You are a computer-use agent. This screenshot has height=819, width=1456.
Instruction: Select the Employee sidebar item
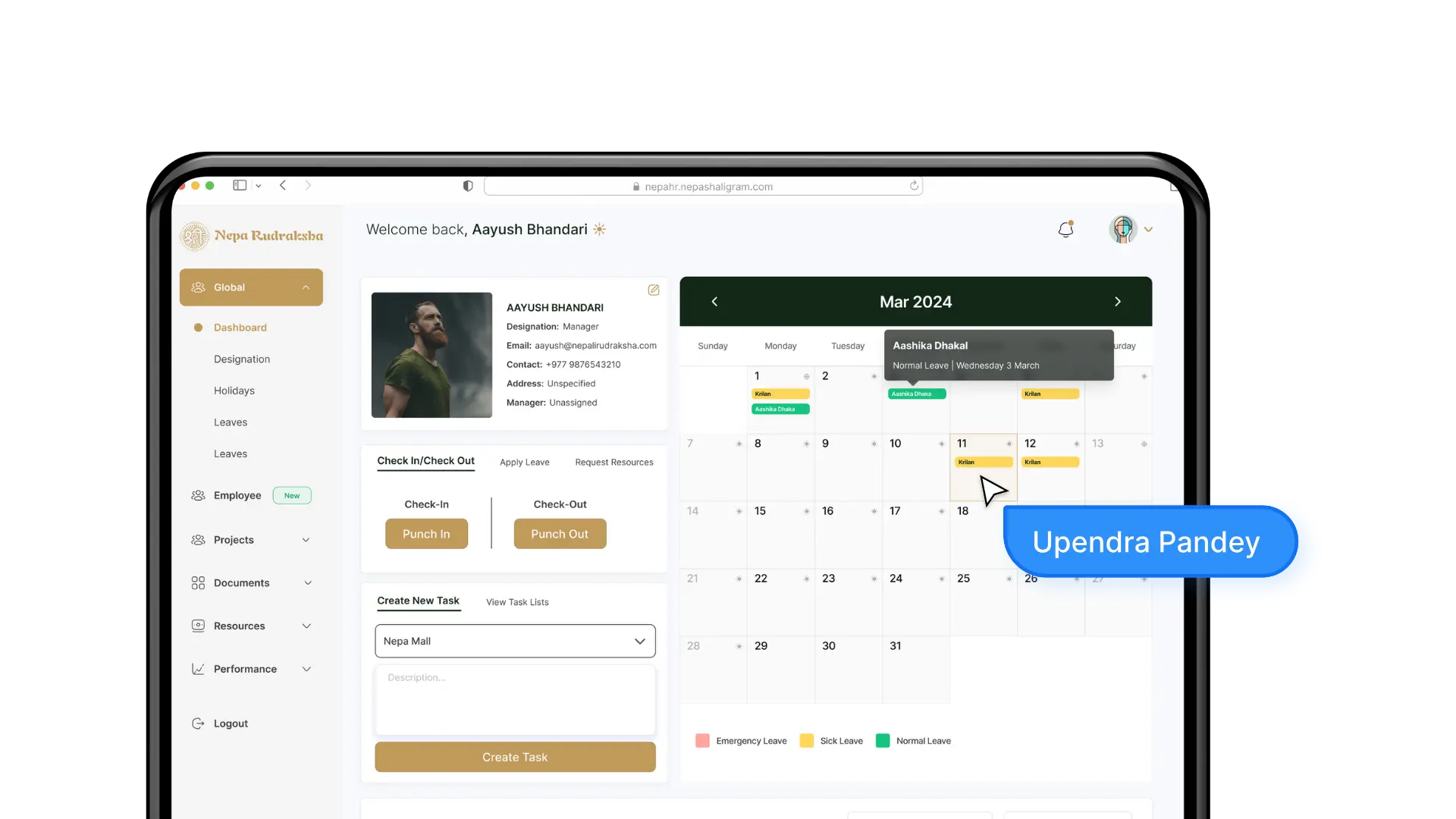pos(237,495)
